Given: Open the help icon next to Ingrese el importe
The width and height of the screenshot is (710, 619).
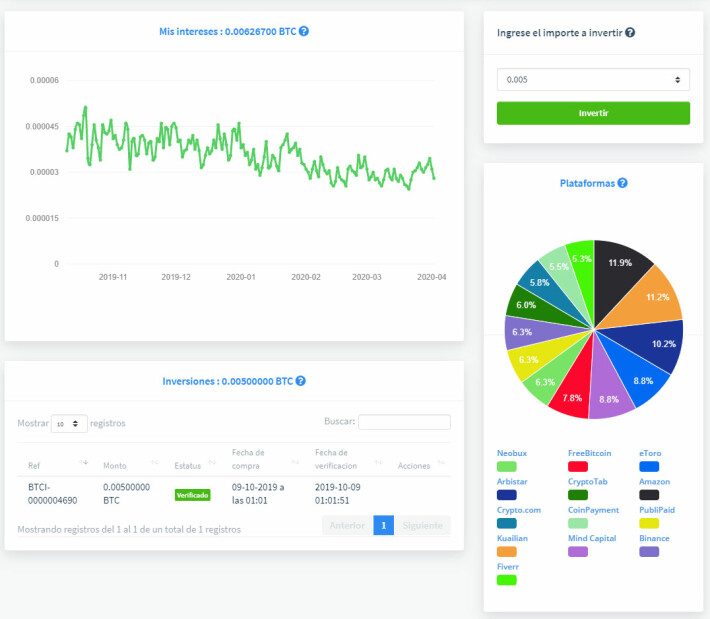Looking at the screenshot, I should [x=630, y=33].
